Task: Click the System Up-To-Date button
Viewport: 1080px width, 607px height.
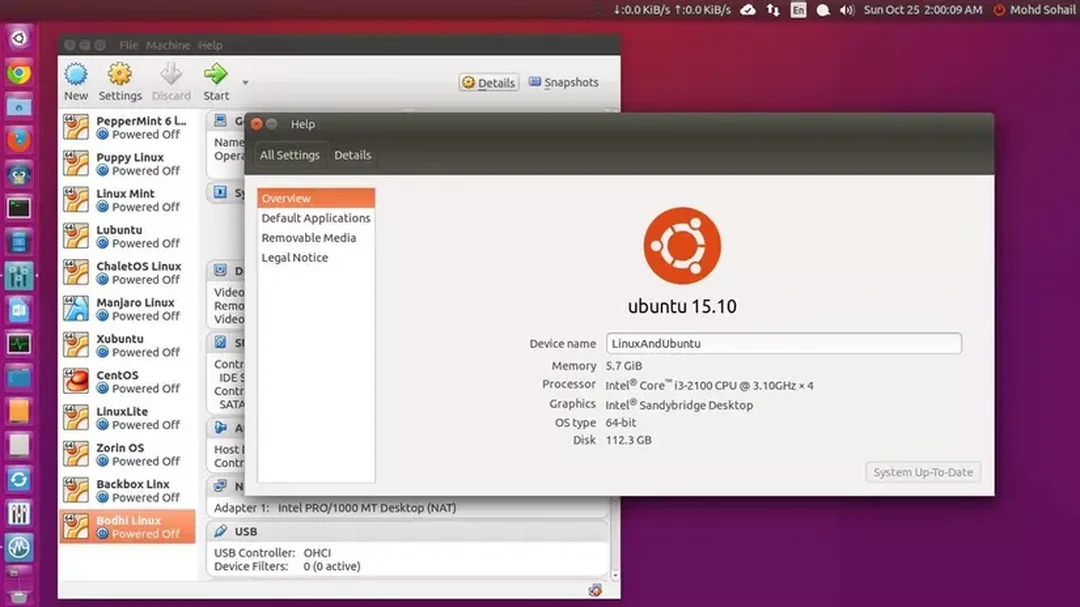Action: click(x=923, y=472)
